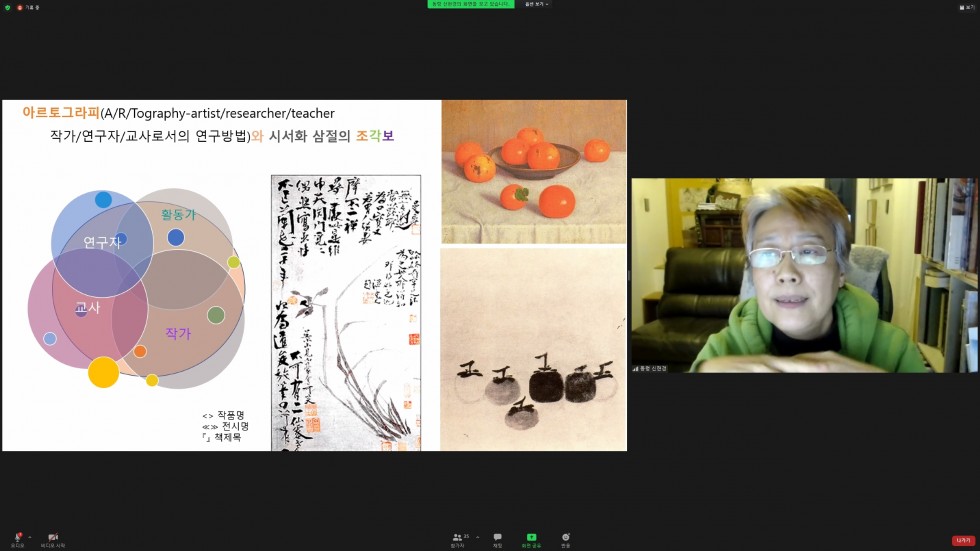The height and width of the screenshot is (551, 980).
Task: Click the speaker name label on video
Action: pyautogui.click(x=650, y=369)
